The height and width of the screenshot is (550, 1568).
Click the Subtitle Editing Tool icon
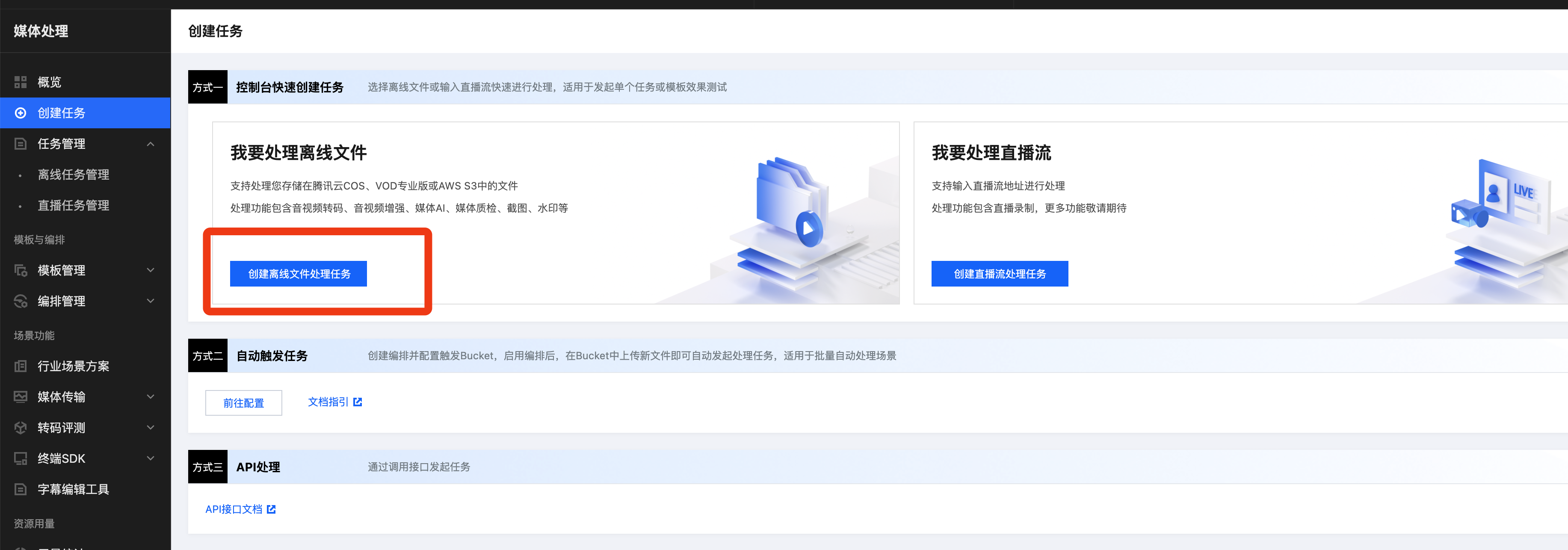tap(21, 490)
